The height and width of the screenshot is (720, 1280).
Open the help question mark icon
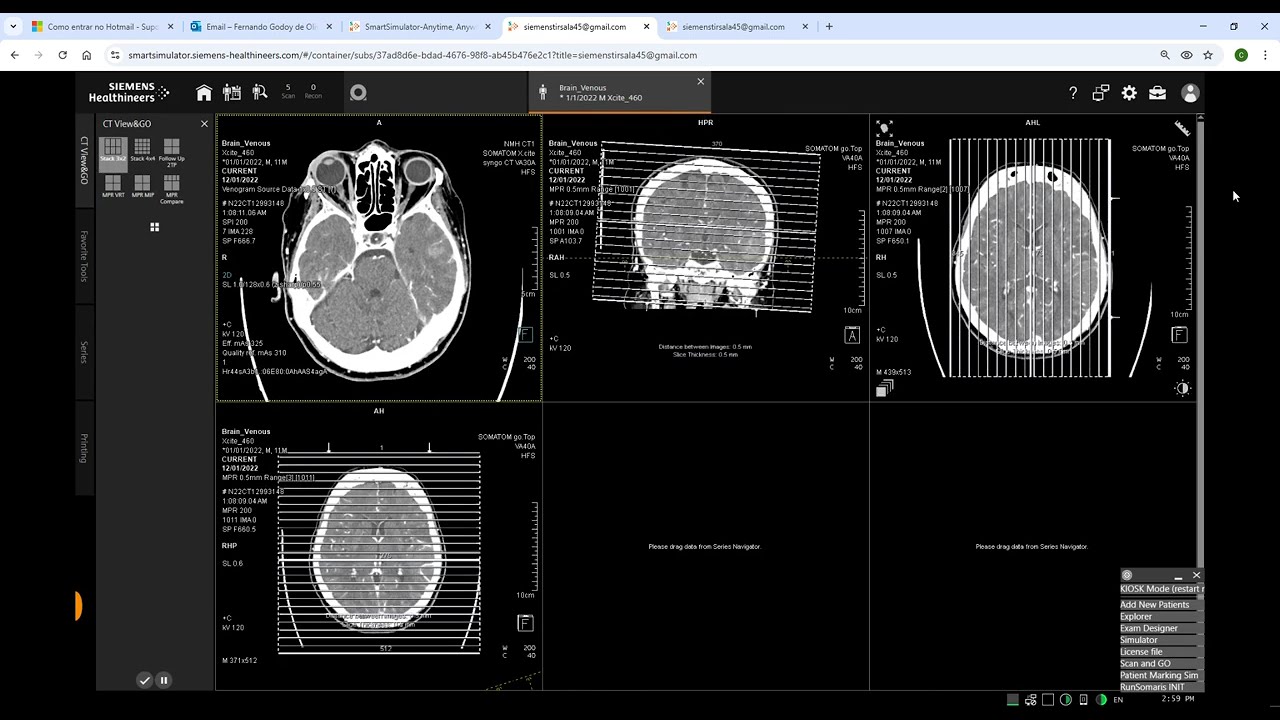(1073, 93)
